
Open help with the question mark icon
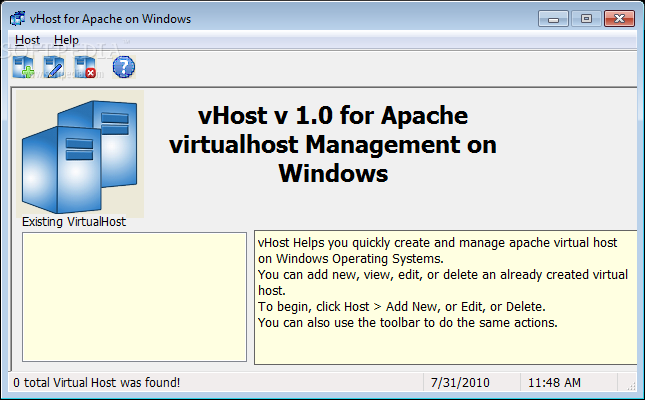tap(124, 67)
